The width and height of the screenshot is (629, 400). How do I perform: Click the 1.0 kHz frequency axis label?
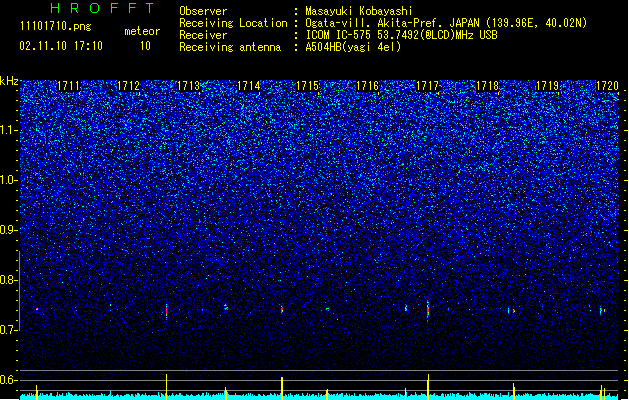coord(9,180)
